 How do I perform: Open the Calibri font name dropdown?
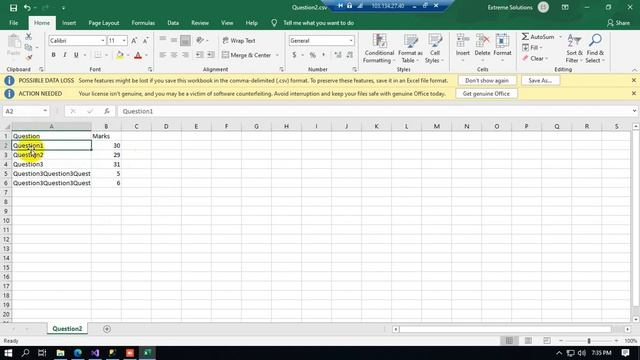(103, 41)
